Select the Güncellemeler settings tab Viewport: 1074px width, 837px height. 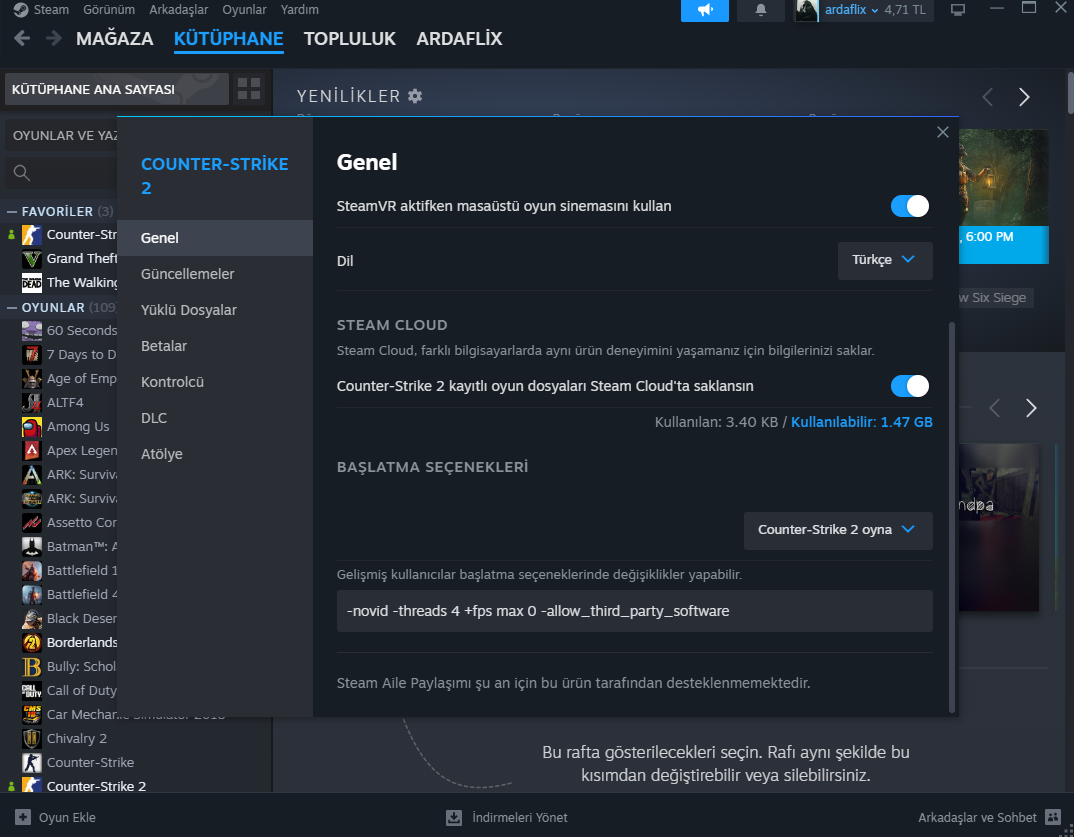(x=215, y=274)
